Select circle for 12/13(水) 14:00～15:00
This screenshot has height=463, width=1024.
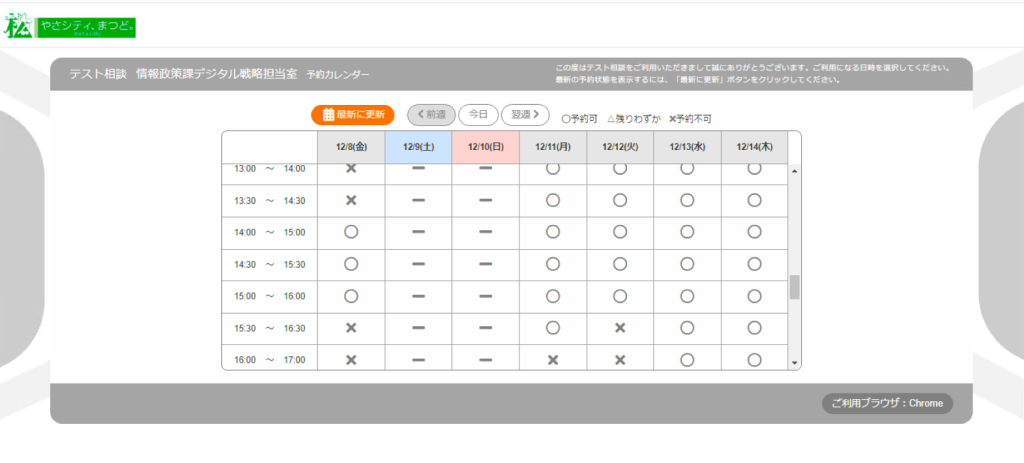(x=687, y=232)
